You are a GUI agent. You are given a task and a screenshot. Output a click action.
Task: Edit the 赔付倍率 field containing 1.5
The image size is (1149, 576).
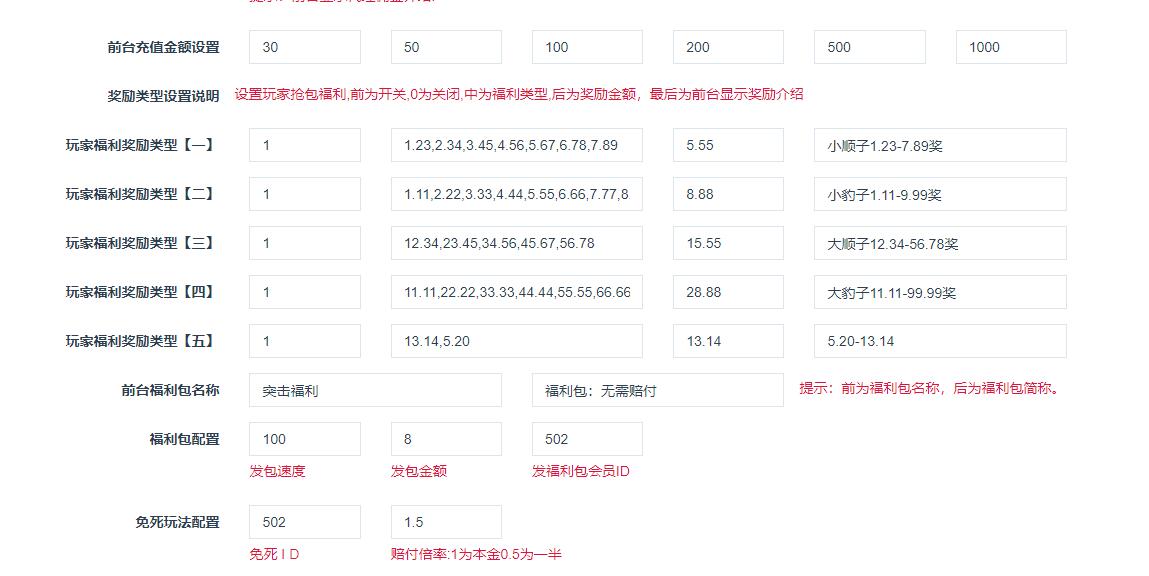[x=446, y=522]
